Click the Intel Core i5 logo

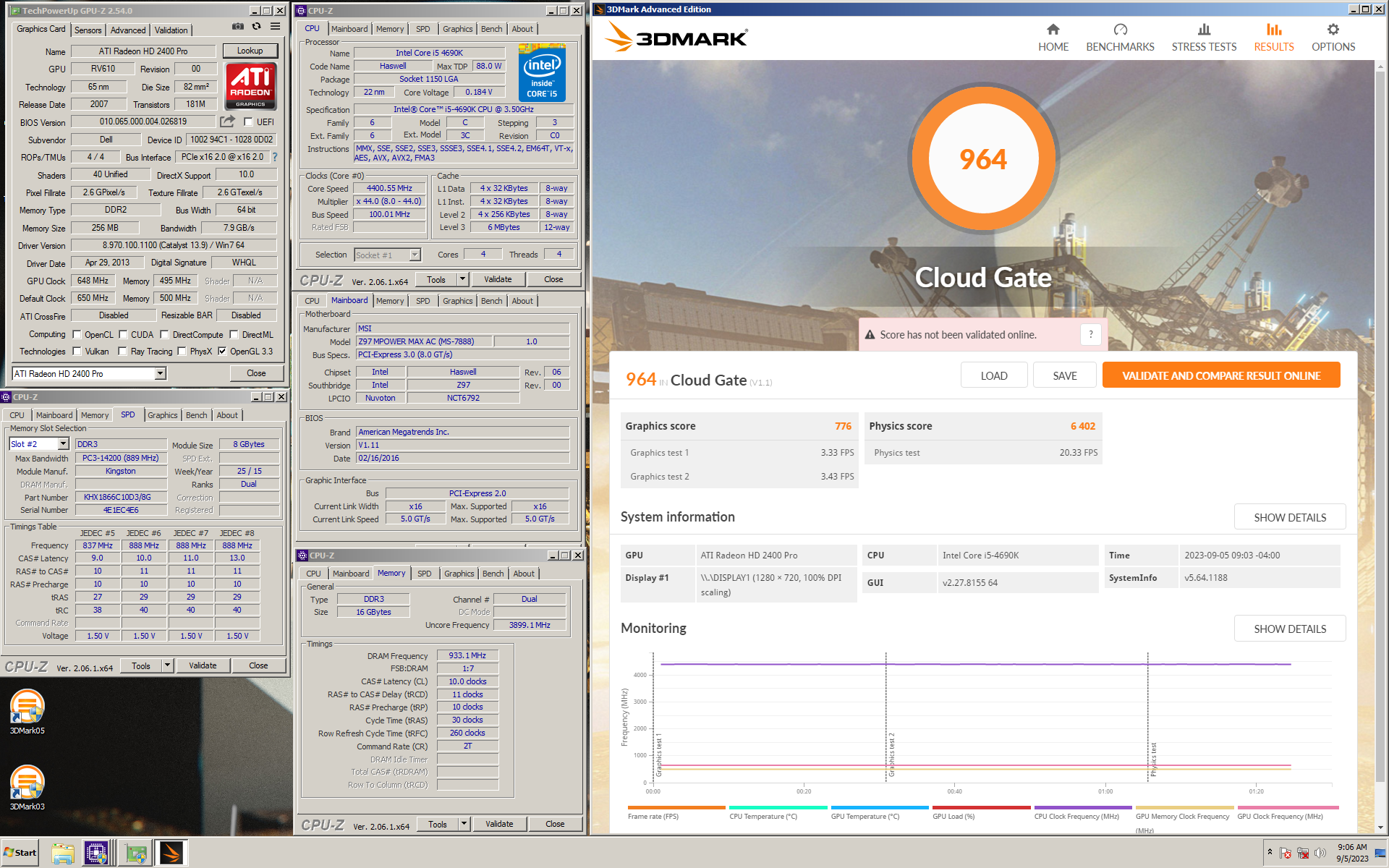tap(542, 74)
